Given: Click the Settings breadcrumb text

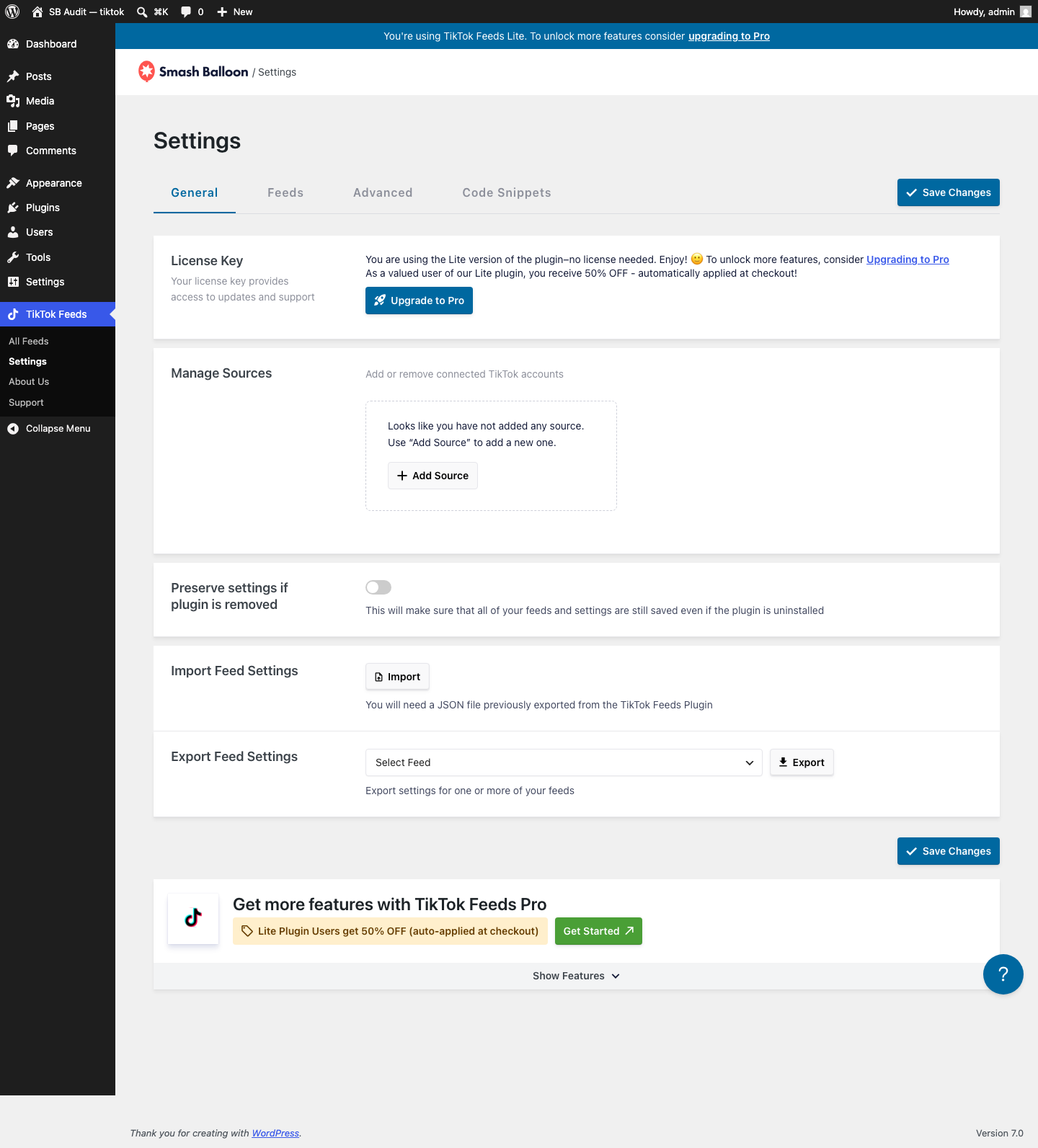Looking at the screenshot, I should 277,72.
